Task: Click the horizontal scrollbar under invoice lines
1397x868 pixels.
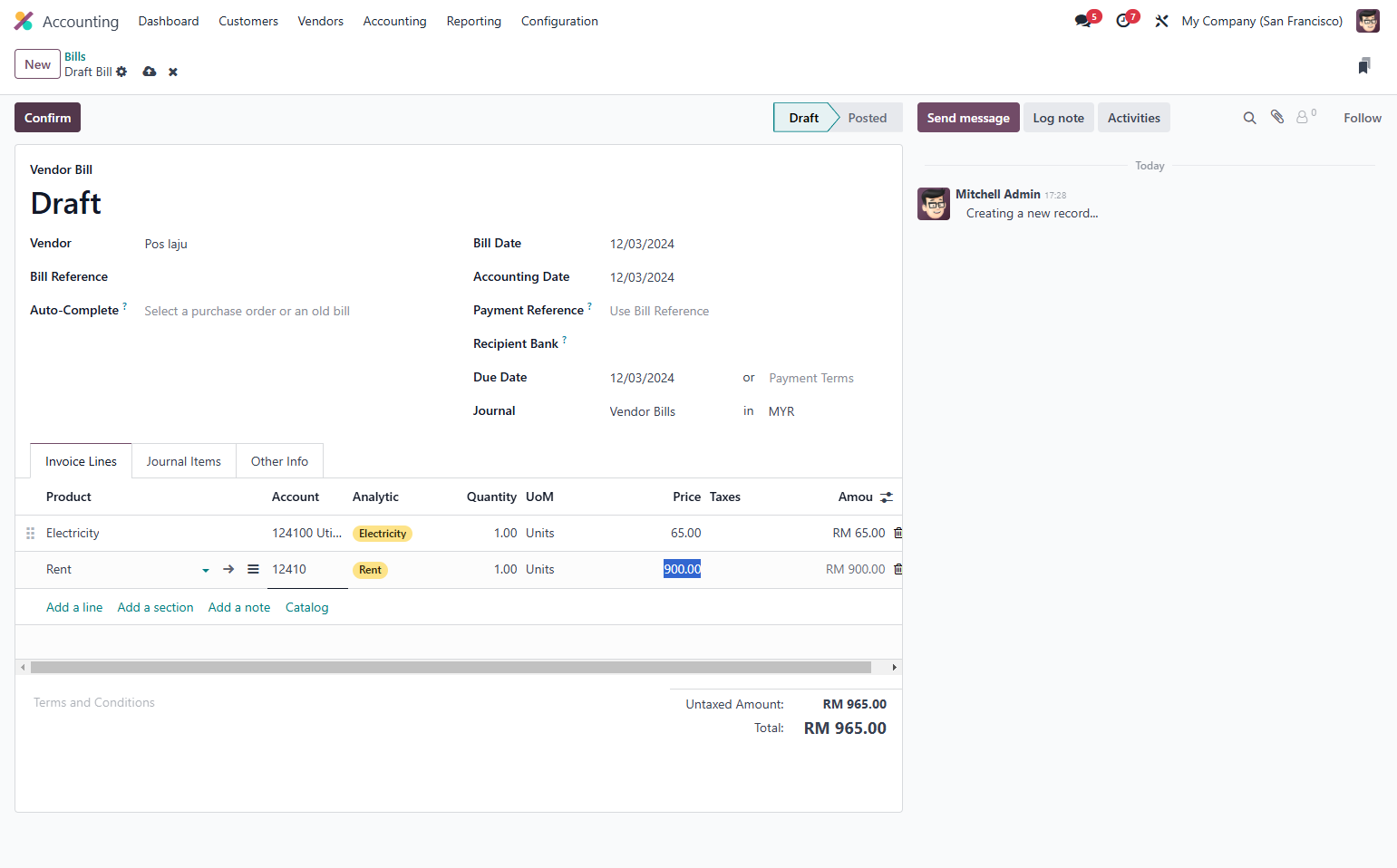Action: click(x=451, y=667)
